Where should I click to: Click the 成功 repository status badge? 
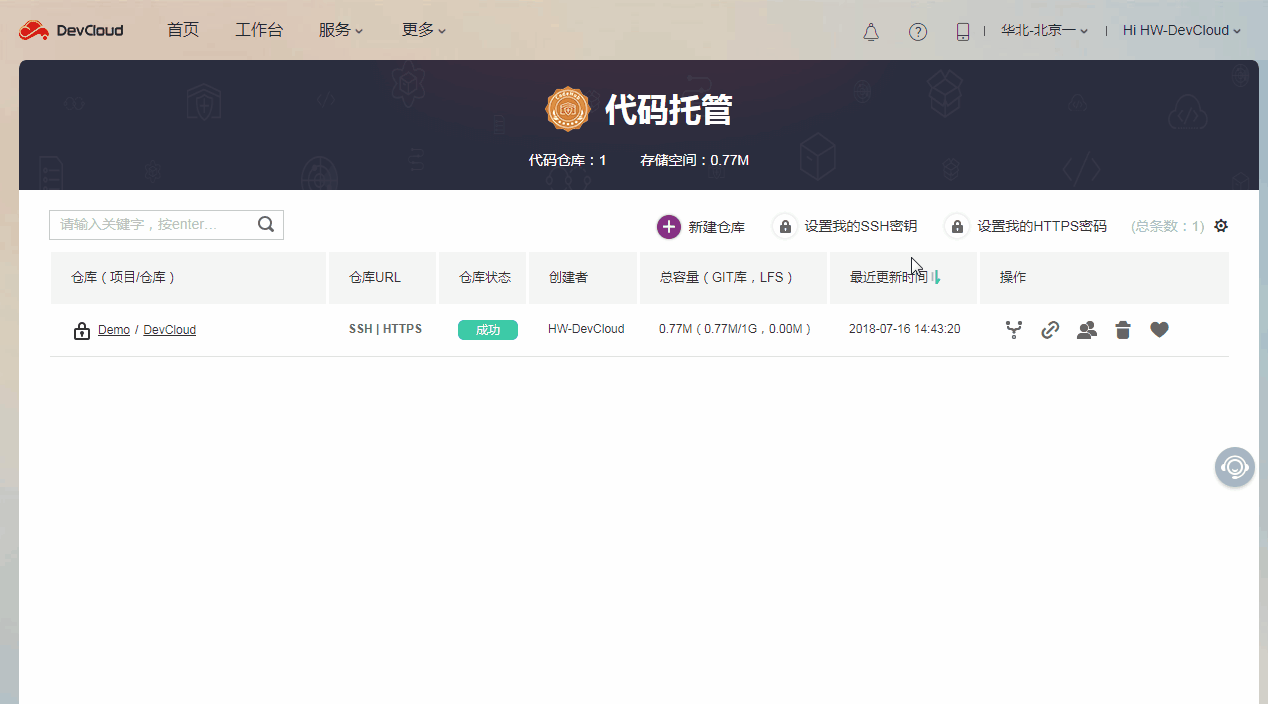click(x=487, y=329)
